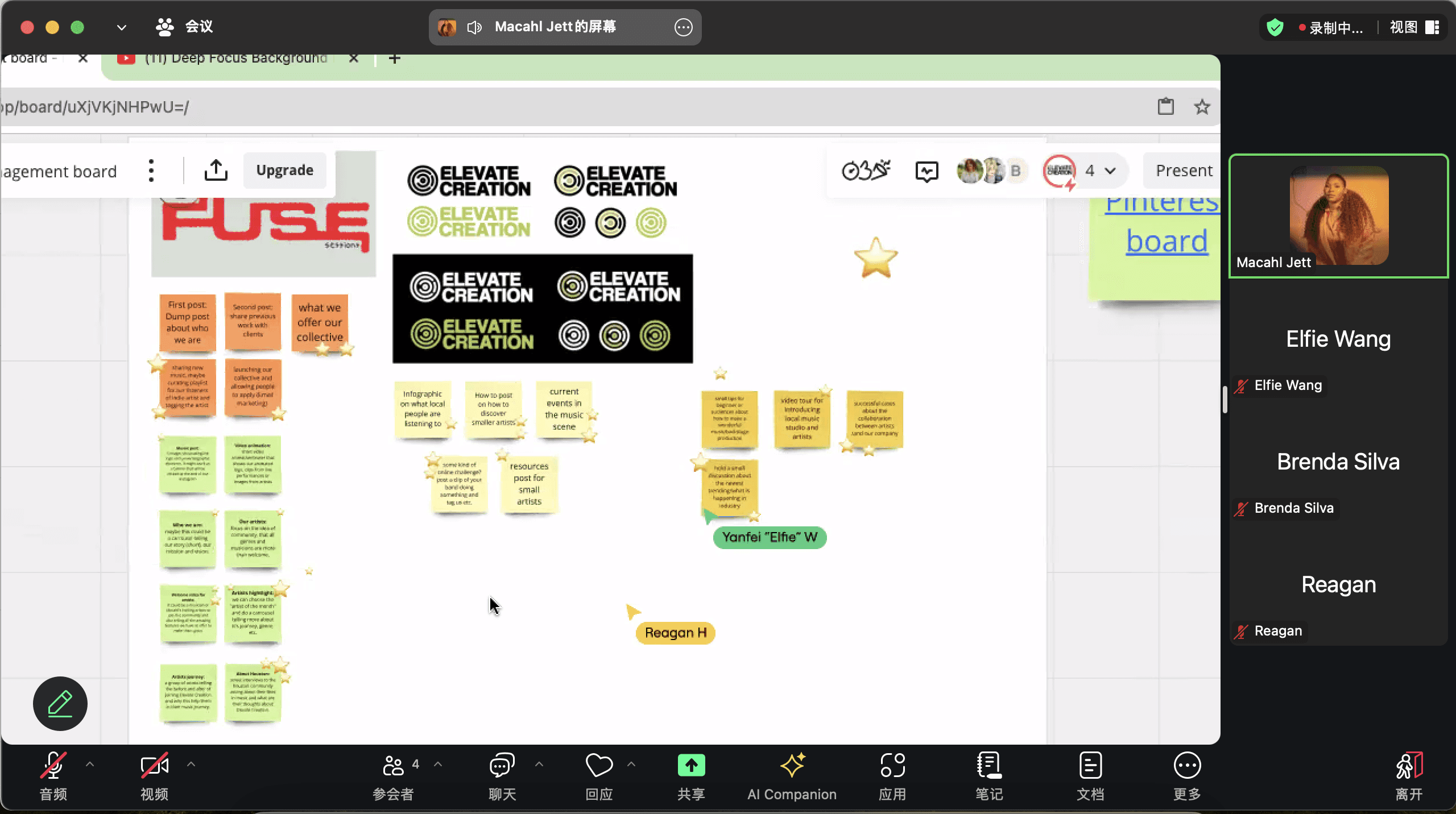
Task: Open the chat bubble icon
Action: (502, 765)
